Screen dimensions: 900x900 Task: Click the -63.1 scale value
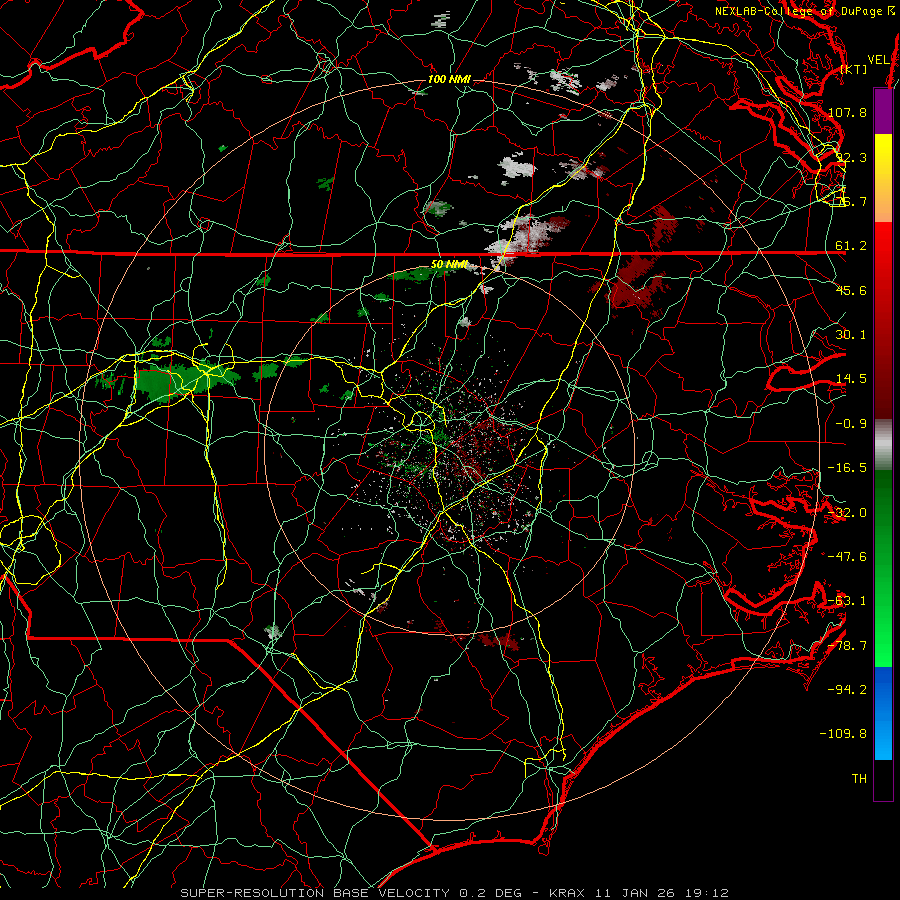click(848, 601)
